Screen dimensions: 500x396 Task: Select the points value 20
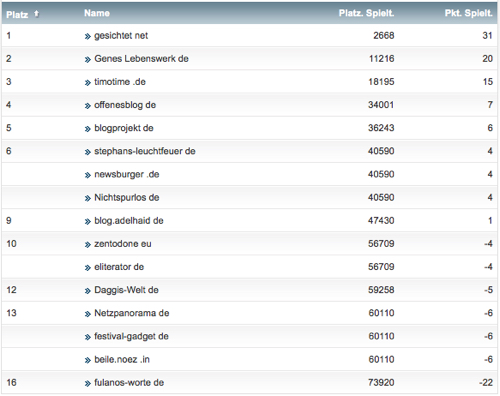(487, 59)
